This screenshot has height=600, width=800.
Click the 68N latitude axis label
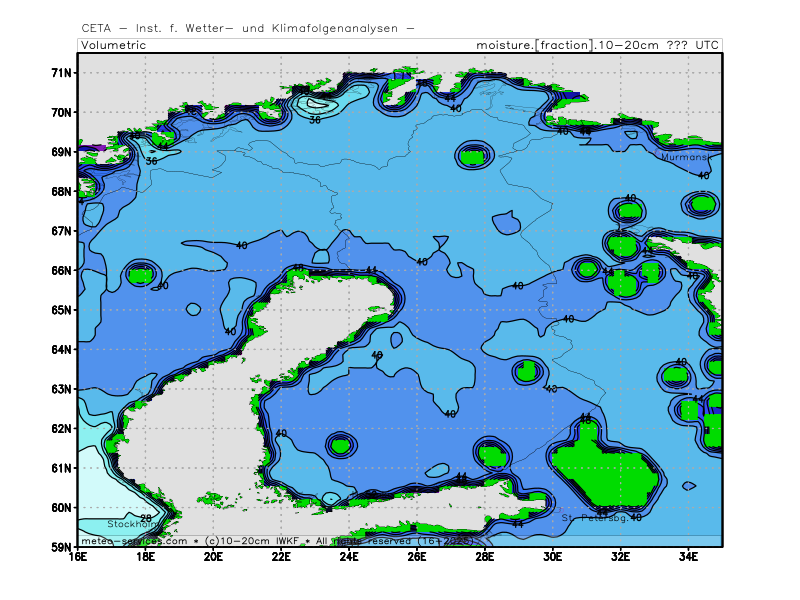pyautogui.click(x=61, y=191)
